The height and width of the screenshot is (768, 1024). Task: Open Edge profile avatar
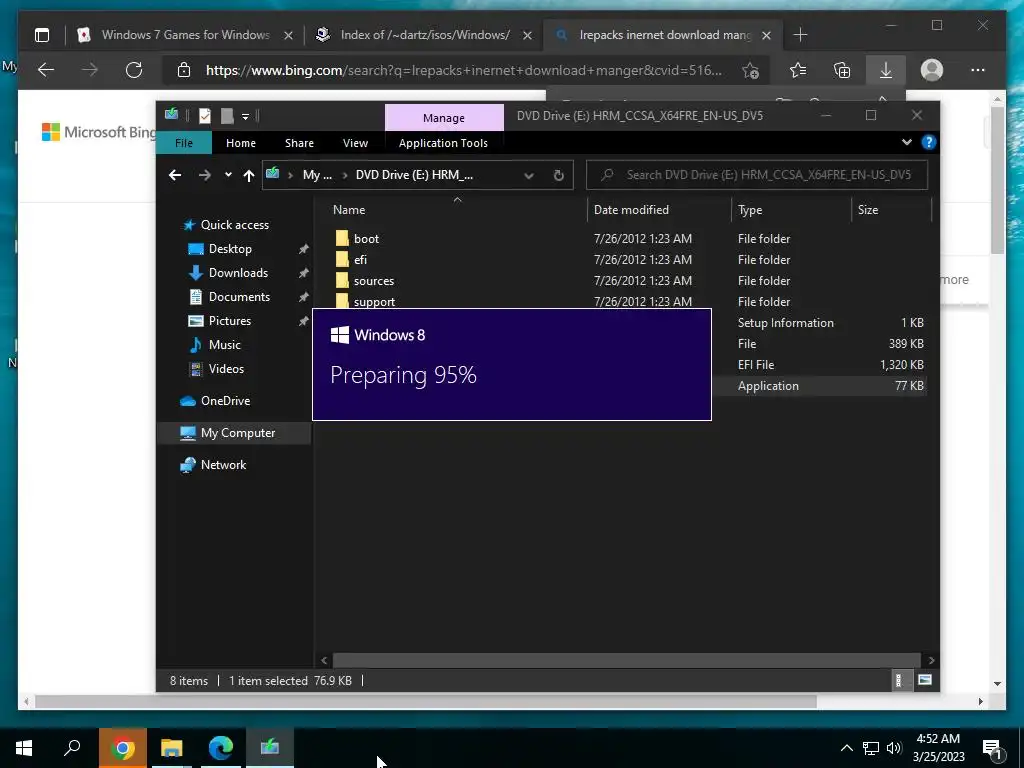coord(931,70)
